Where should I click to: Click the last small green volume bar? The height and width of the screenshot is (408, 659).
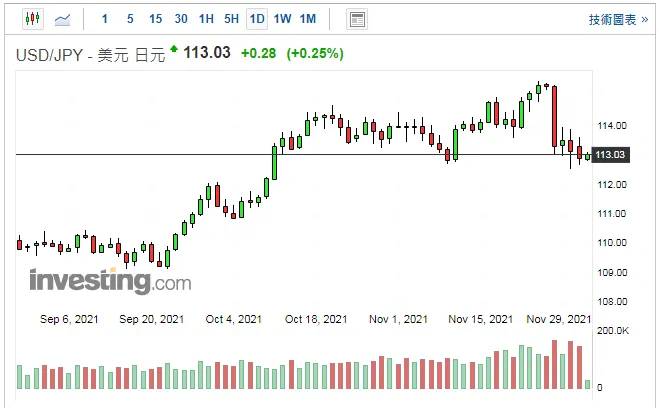[587, 384]
